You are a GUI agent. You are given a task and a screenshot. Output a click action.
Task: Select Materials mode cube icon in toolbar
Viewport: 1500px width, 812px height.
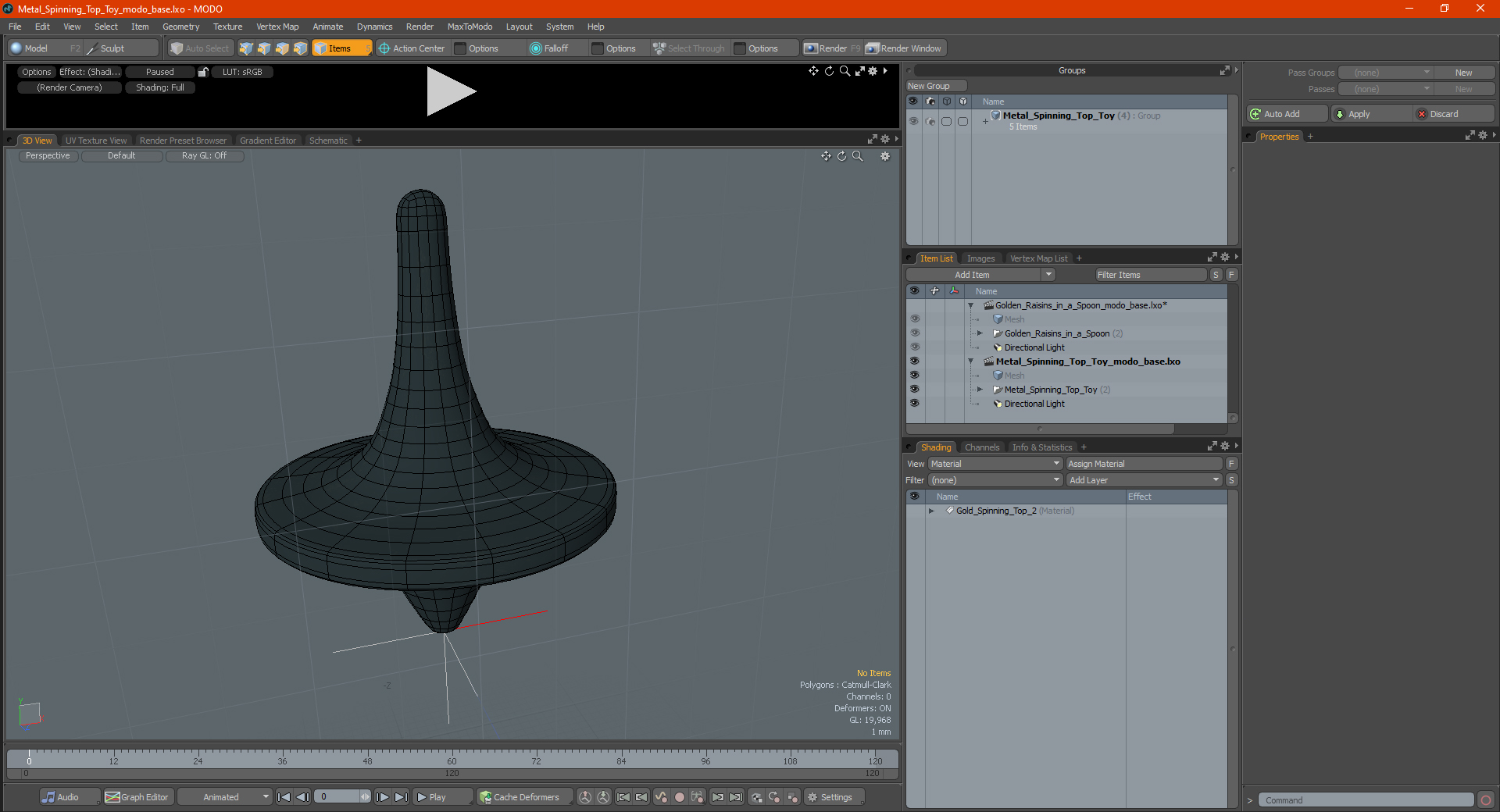(x=300, y=48)
